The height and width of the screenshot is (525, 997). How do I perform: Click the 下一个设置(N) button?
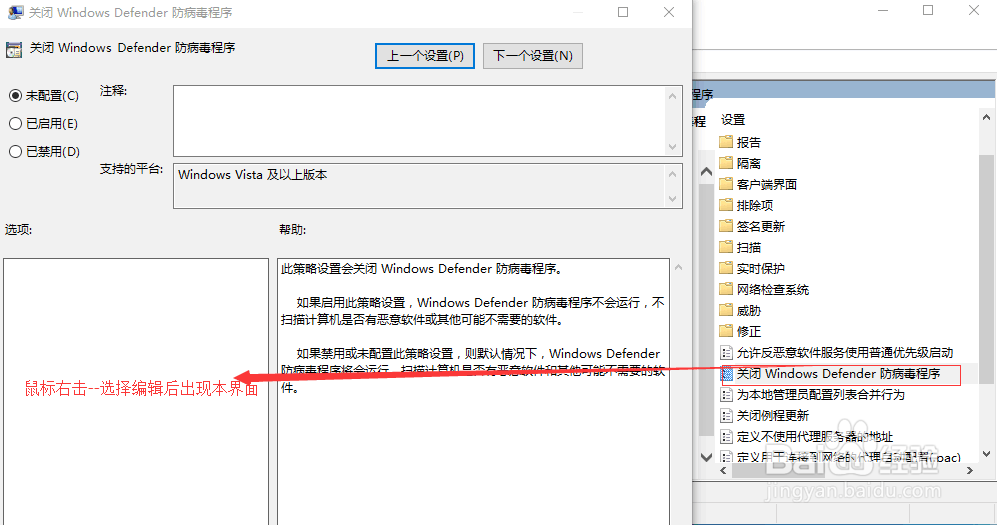[533, 56]
